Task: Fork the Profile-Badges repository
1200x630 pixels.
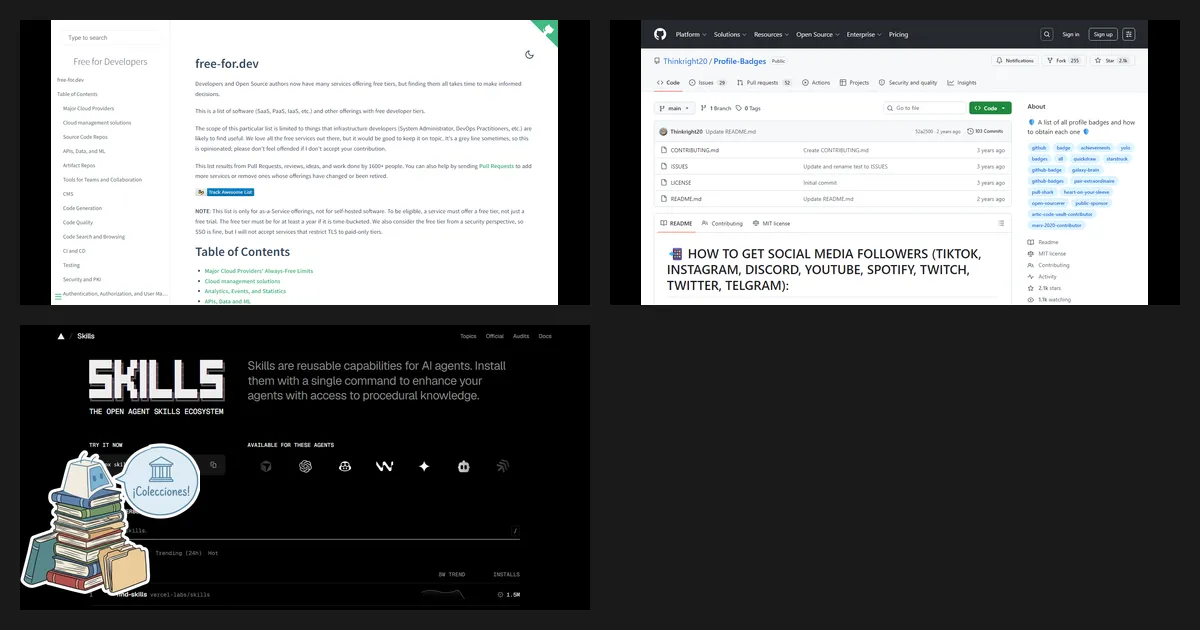Action: tap(1063, 60)
